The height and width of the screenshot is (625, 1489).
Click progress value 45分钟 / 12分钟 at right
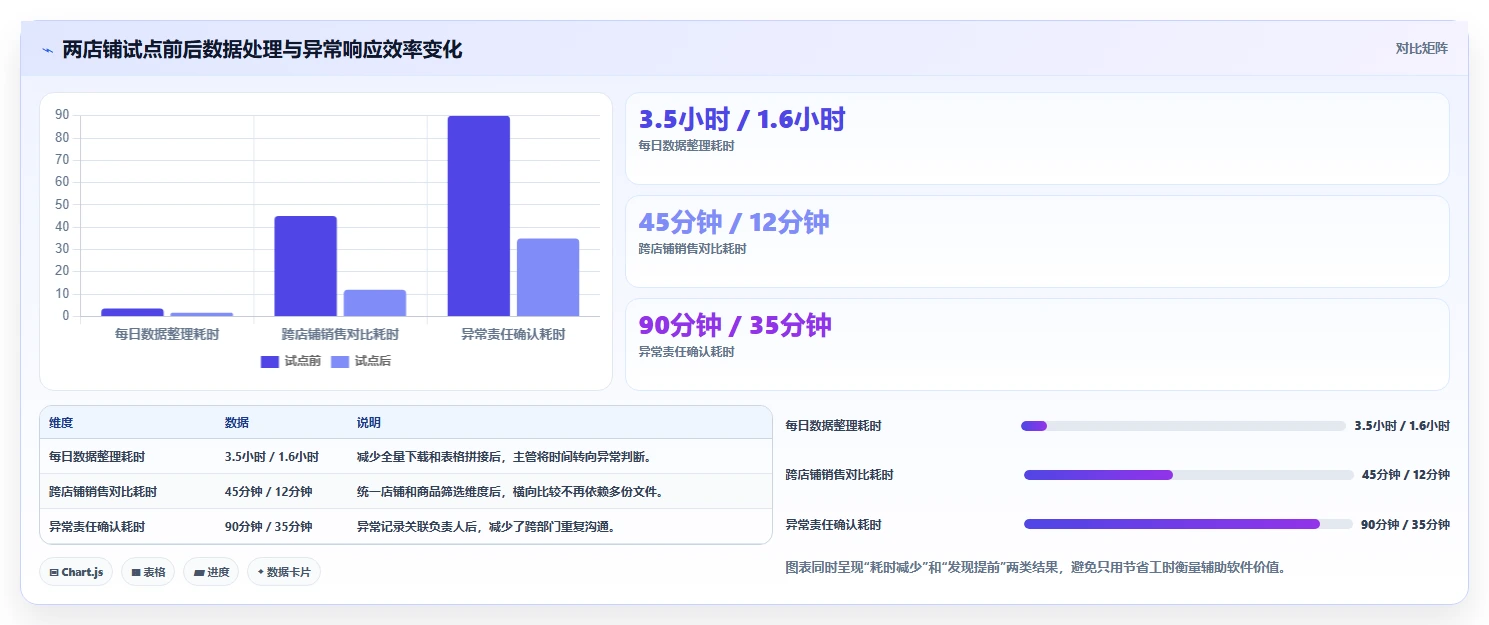click(1406, 475)
